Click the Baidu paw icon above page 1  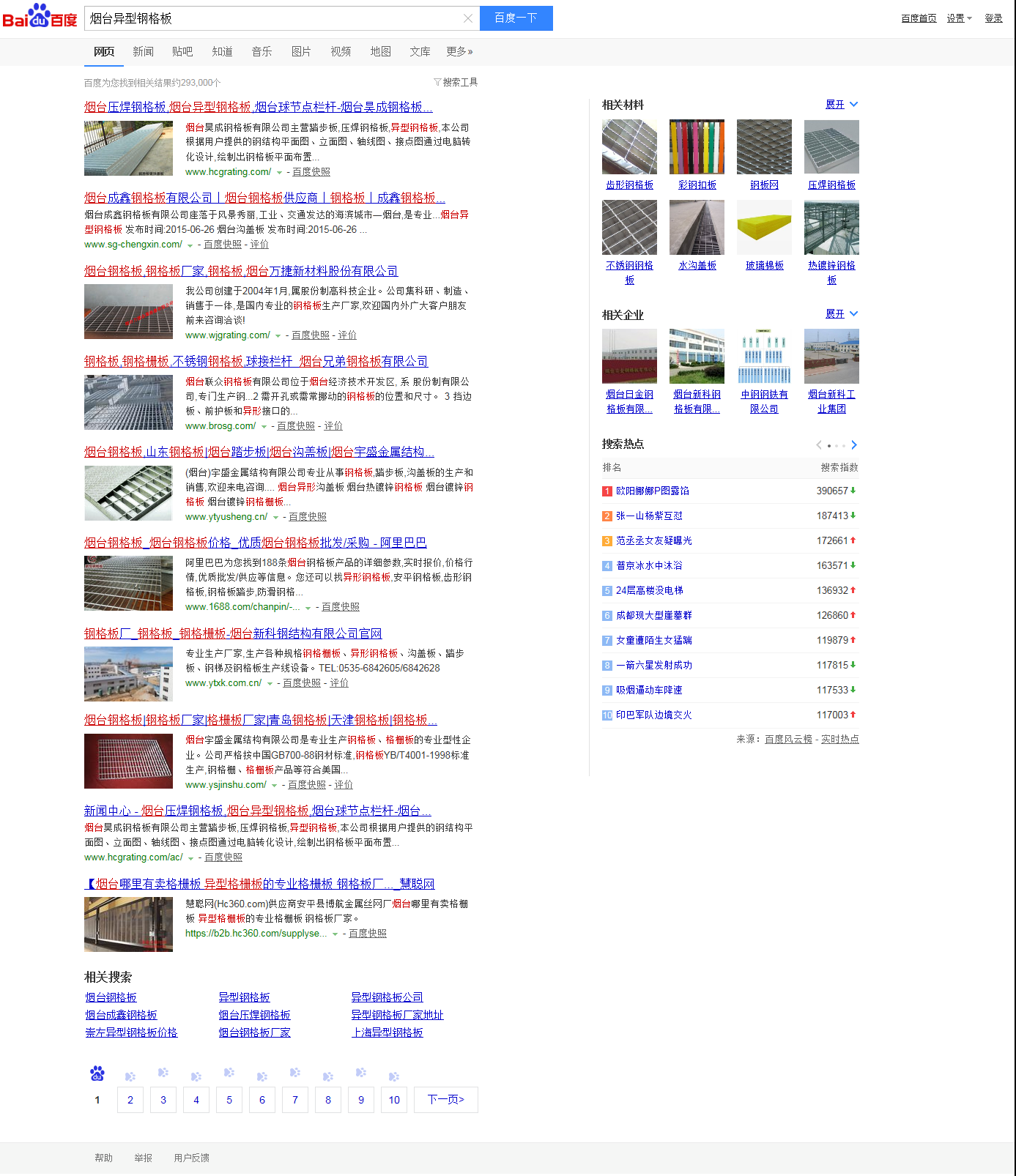pyautogui.click(x=97, y=1073)
